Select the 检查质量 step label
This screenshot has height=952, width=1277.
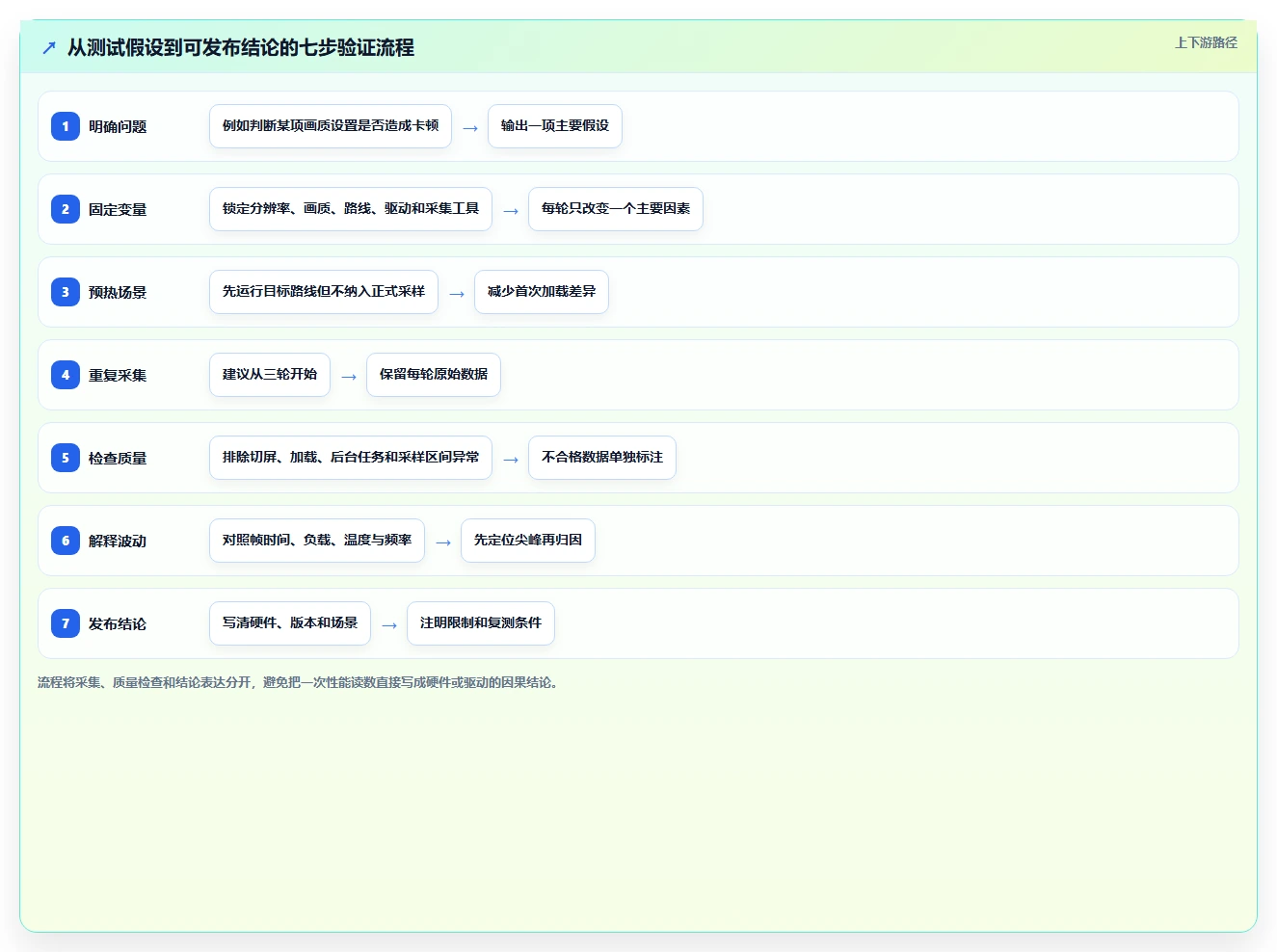[x=118, y=459]
